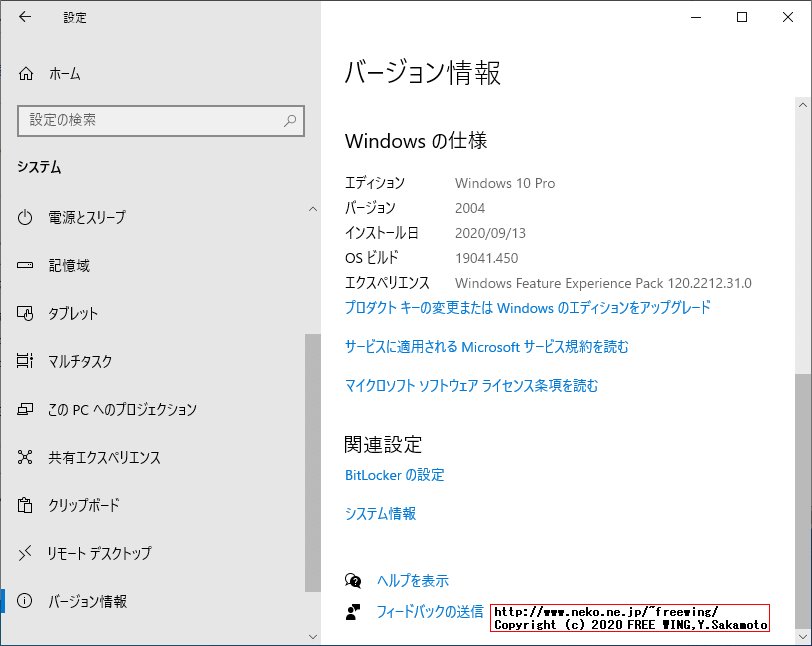This screenshot has width=812, height=646.
Task: Click the storage drive icon beside 記憶域
Action: (x=25, y=265)
